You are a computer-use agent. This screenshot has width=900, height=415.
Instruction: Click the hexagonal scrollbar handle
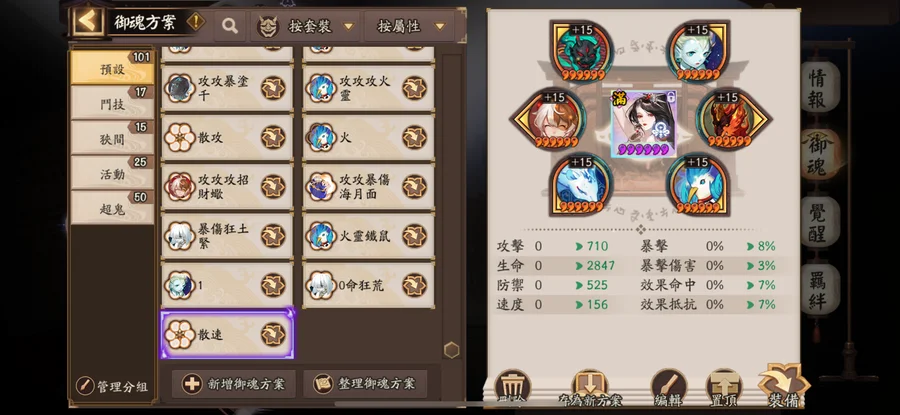[x=452, y=350]
